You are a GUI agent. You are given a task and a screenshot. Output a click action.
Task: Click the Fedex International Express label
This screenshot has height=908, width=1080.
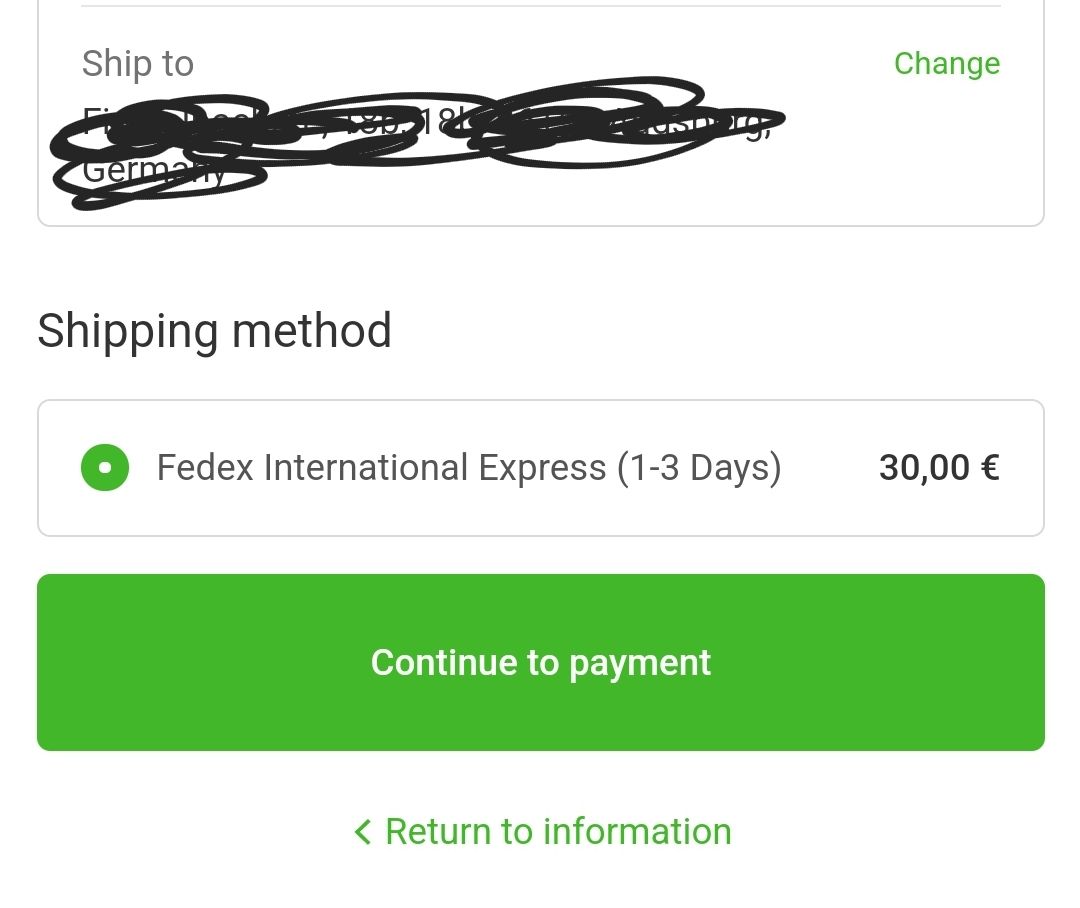pos(468,468)
